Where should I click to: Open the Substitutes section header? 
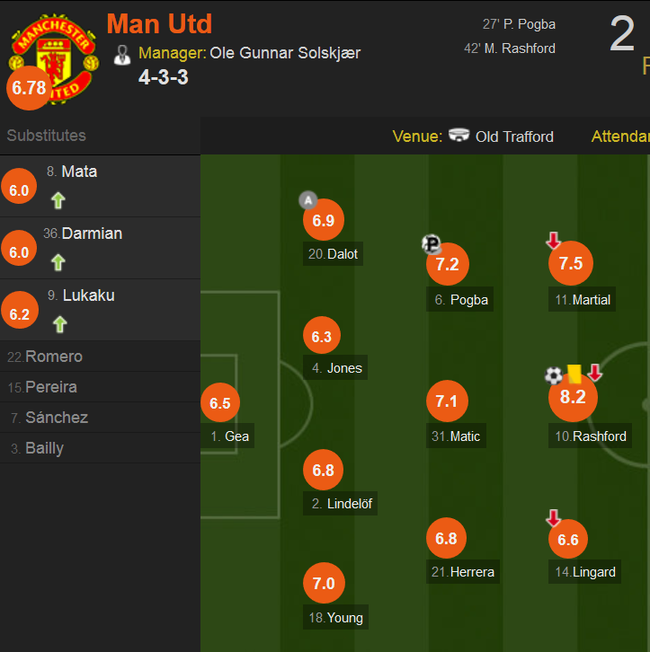[46, 136]
